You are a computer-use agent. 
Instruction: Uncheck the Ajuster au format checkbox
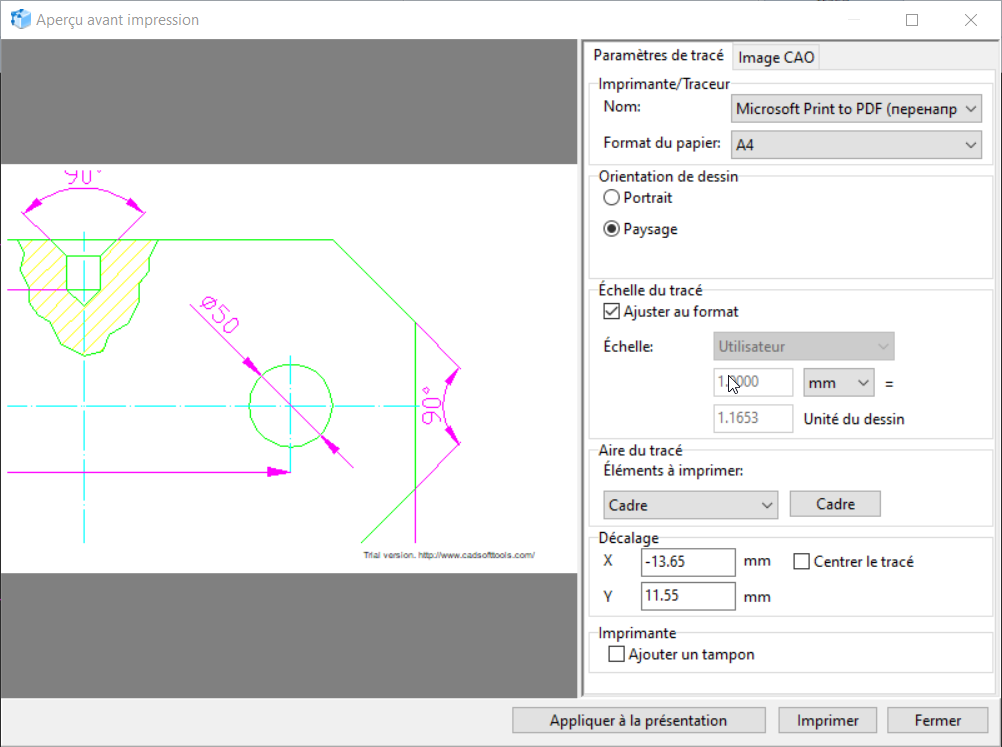click(612, 311)
